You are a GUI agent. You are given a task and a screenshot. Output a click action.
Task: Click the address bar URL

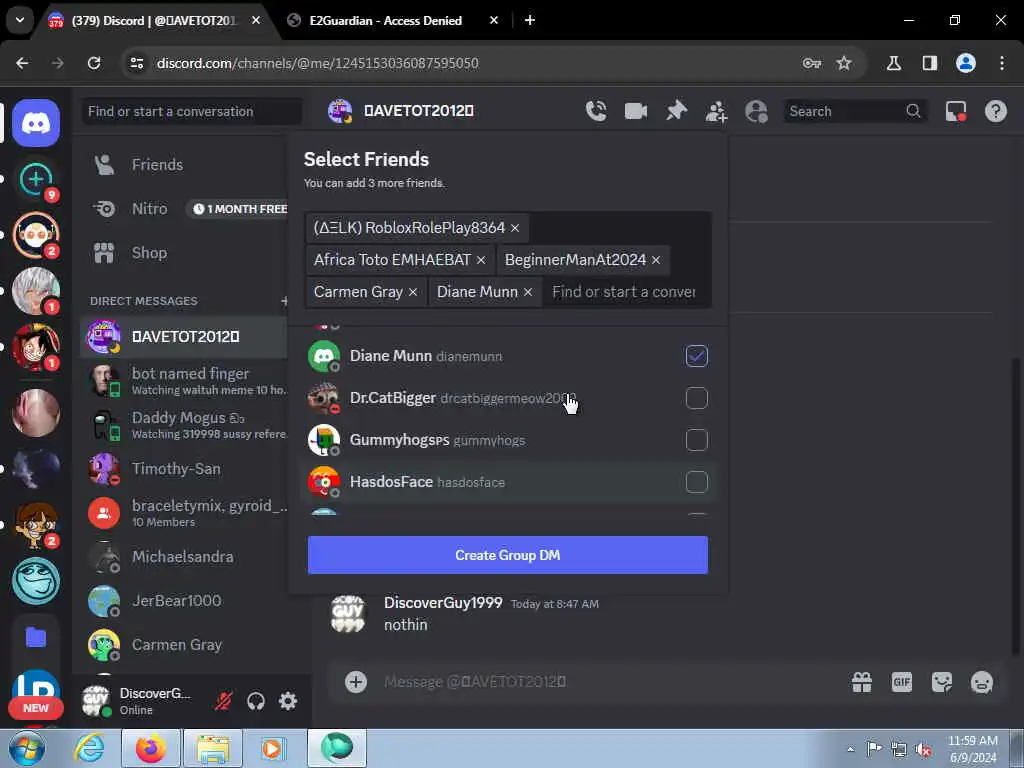[317, 63]
